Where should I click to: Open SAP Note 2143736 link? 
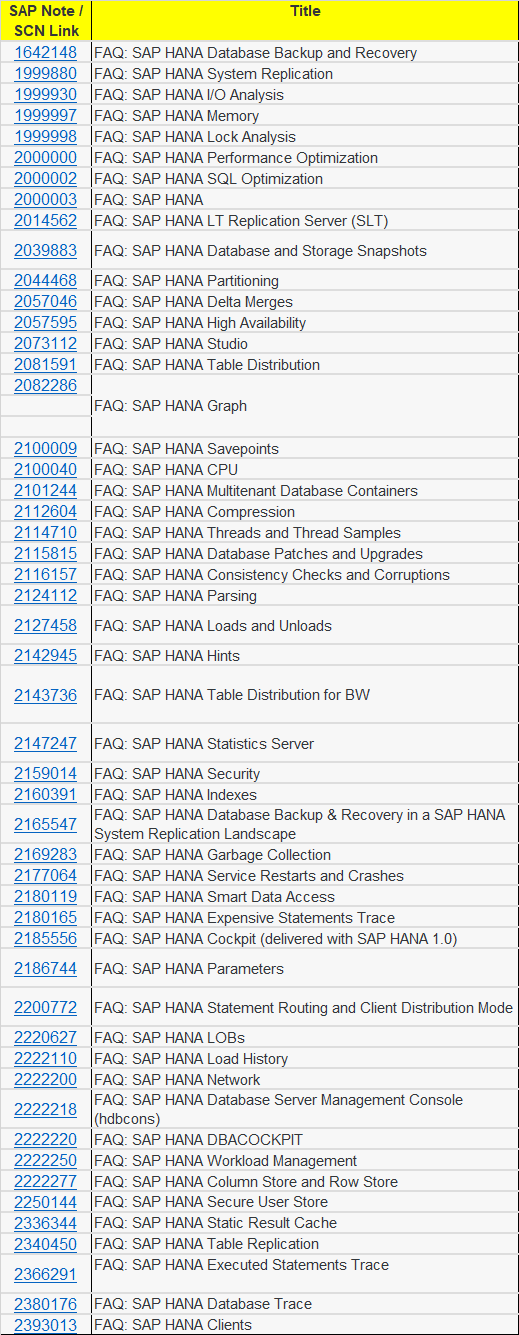point(45,695)
